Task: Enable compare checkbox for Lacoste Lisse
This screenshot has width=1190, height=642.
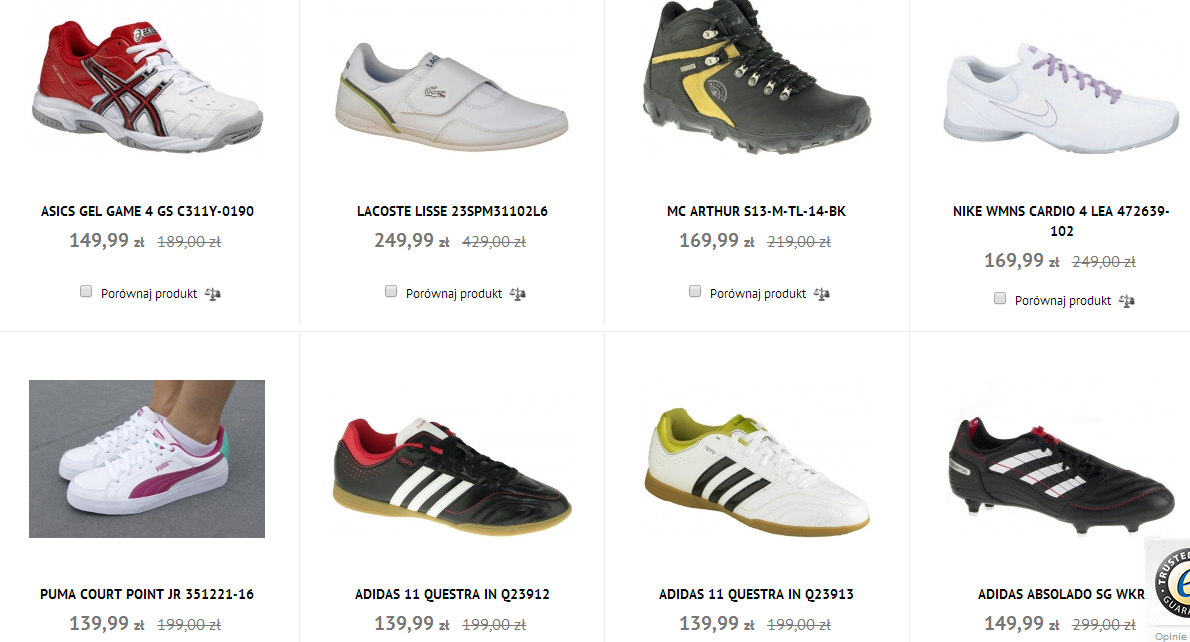Action: (391, 291)
